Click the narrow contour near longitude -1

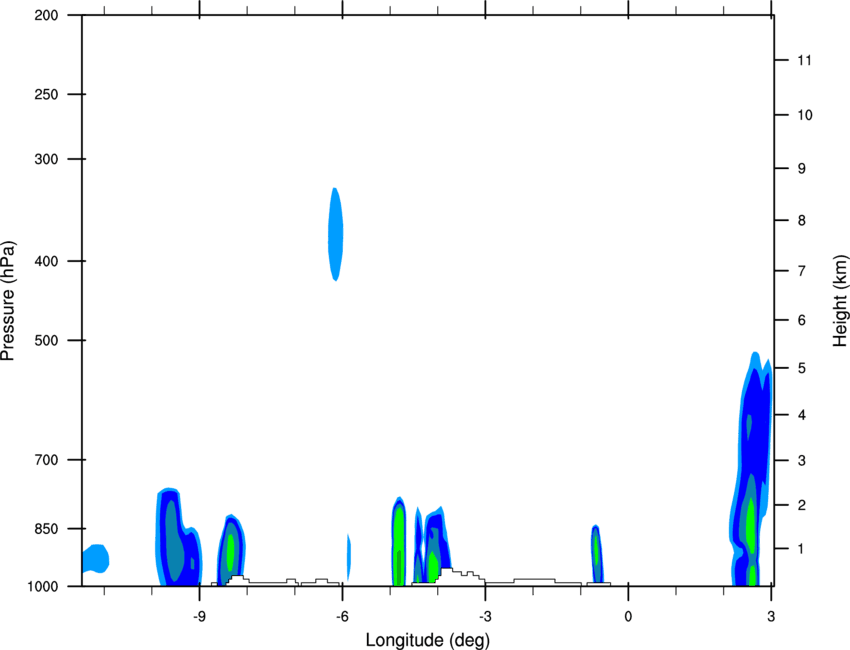596,555
